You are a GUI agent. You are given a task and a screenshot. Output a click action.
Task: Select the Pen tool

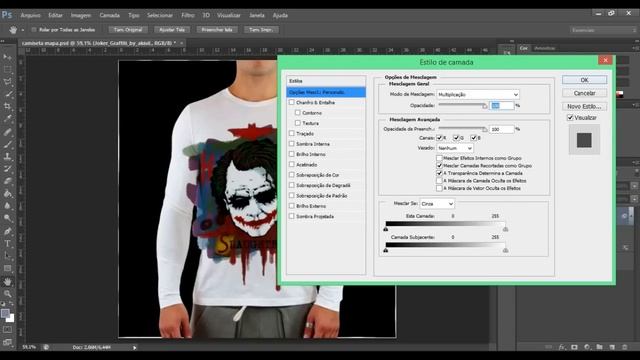pyautogui.click(x=7, y=231)
